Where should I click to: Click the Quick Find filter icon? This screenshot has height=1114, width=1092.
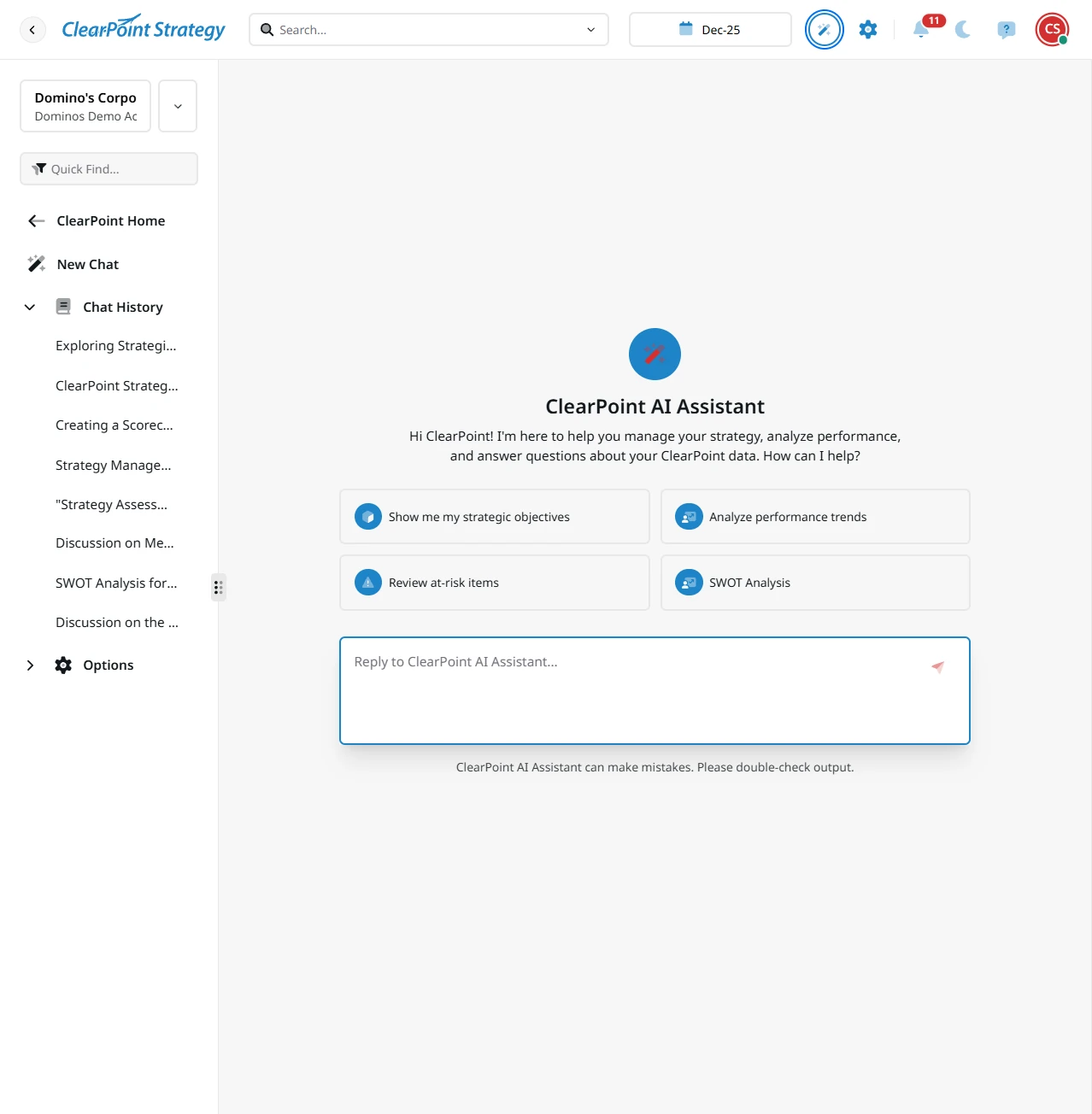tap(39, 169)
